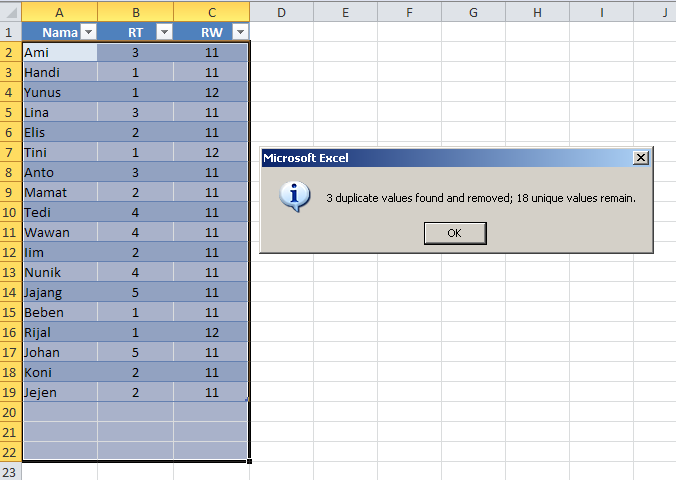Select column G header
Screen dimensions: 676x480
(473, 13)
